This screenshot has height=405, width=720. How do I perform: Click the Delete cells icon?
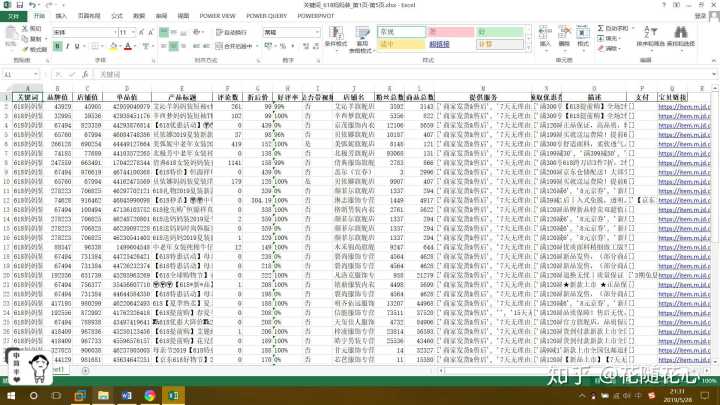[564, 33]
